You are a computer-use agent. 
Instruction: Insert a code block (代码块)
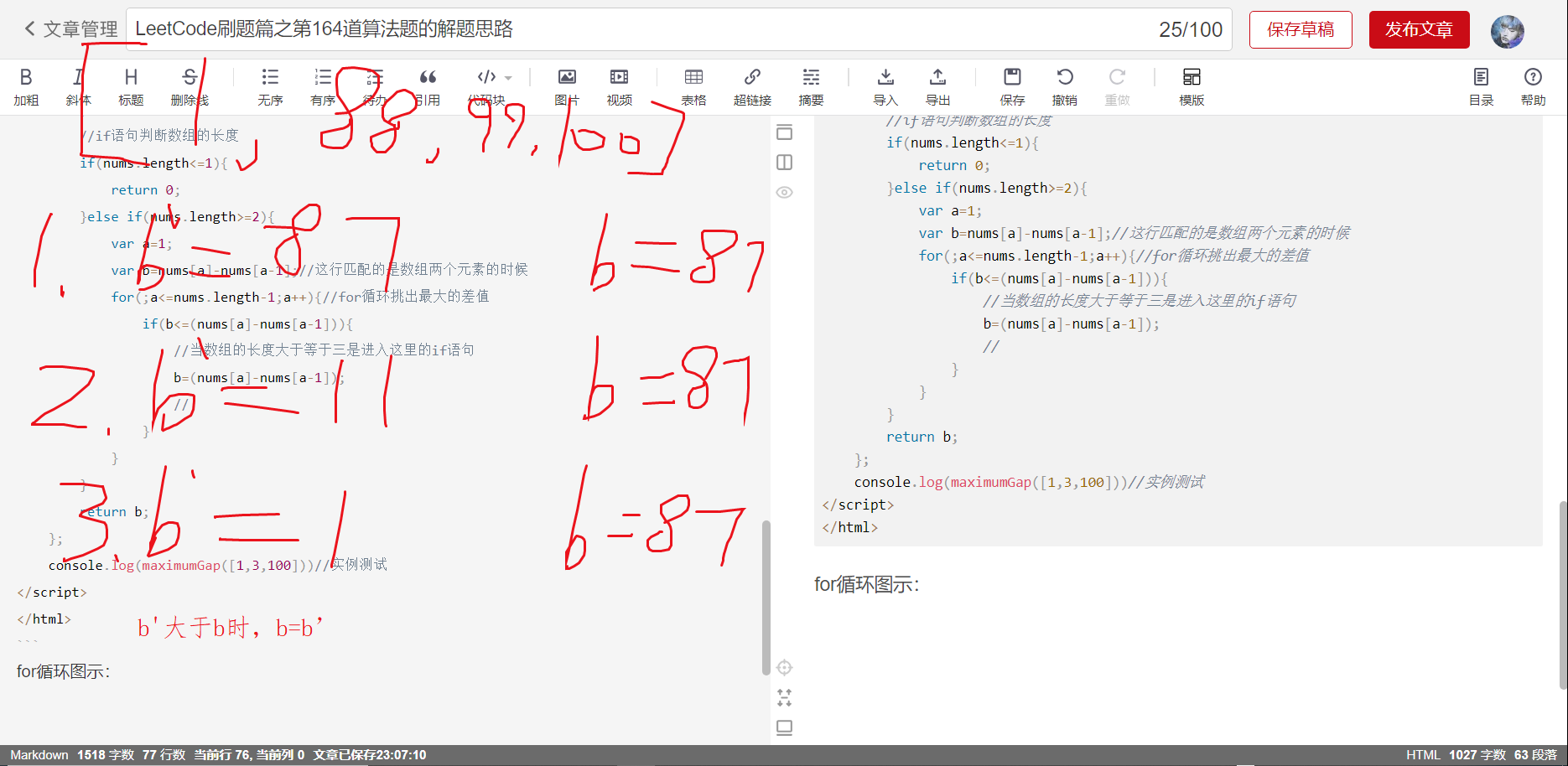coord(486,87)
